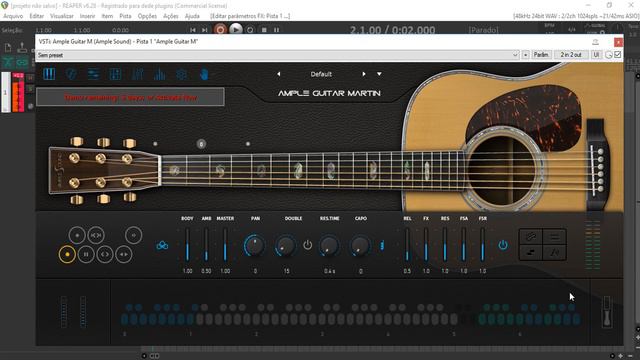The width and height of the screenshot is (640, 360).
Task: Go to next Ample Guitar preset arrow
Action: point(364,74)
